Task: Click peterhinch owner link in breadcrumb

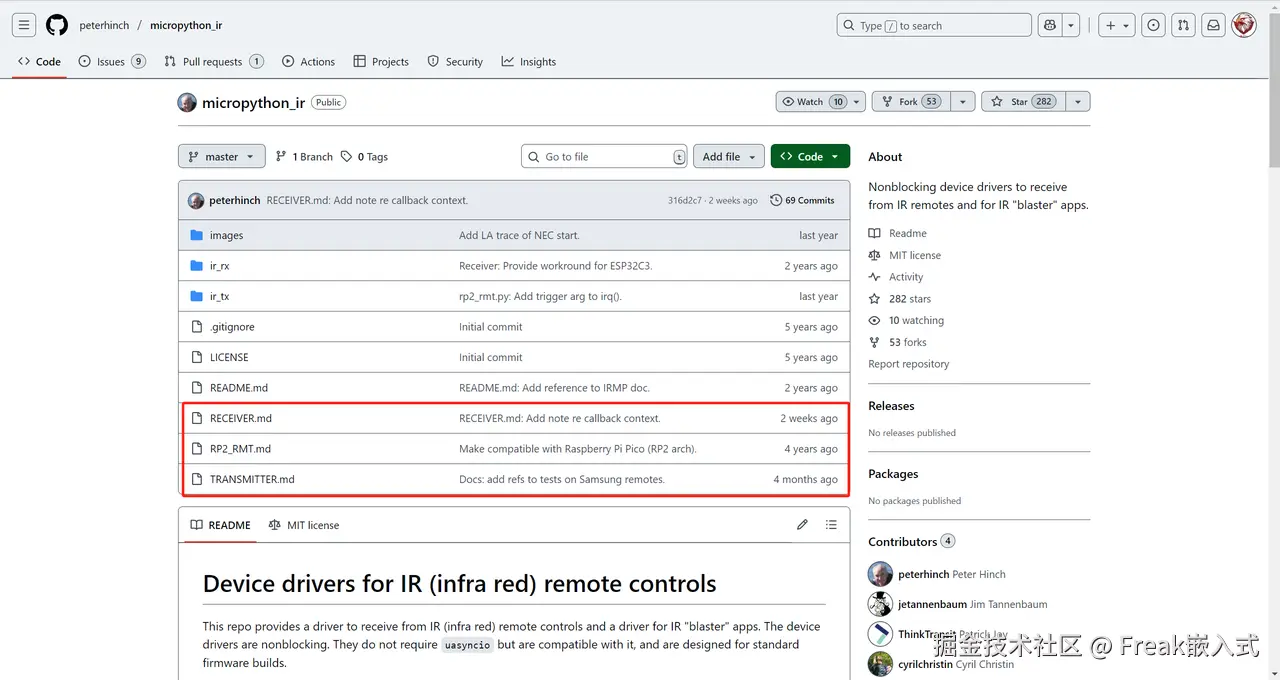Action: coord(104,26)
